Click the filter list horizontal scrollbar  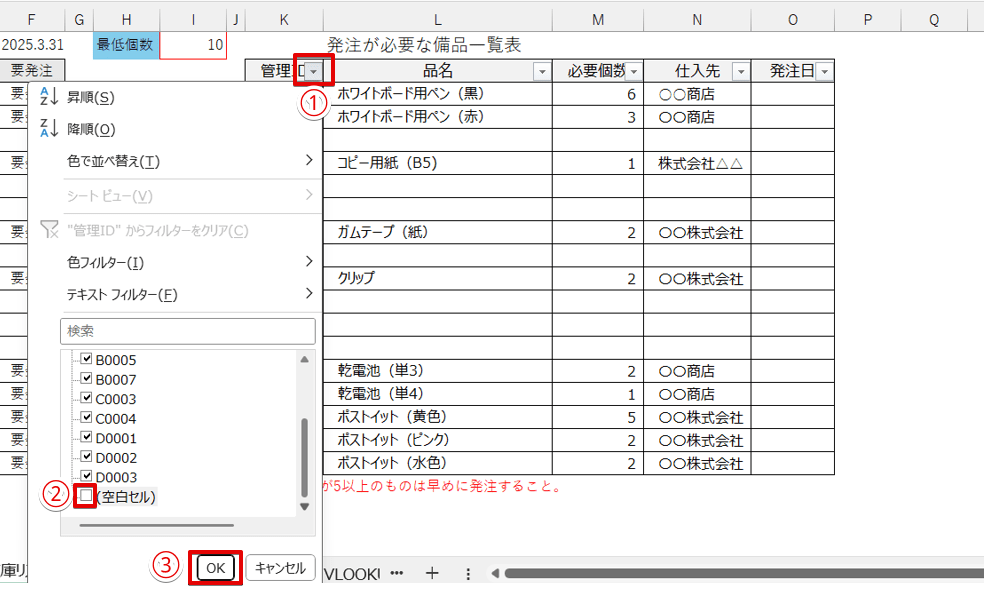point(157,525)
